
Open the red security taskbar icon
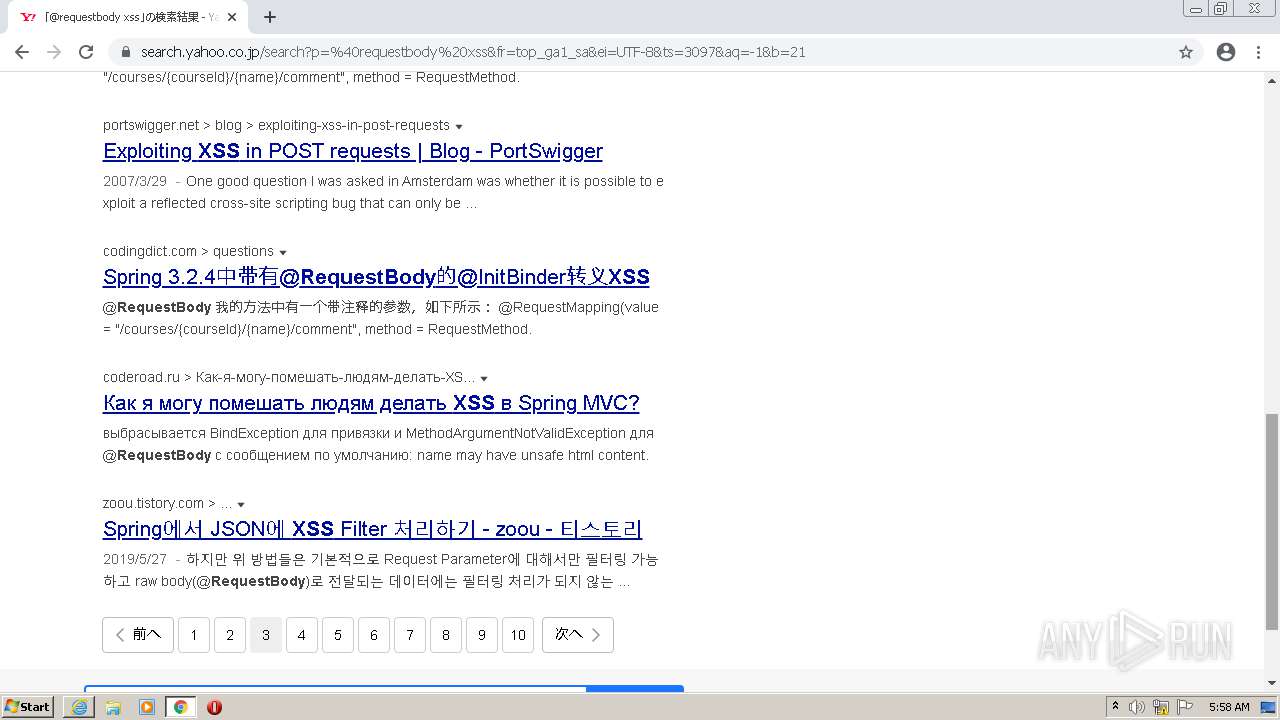(x=214, y=707)
